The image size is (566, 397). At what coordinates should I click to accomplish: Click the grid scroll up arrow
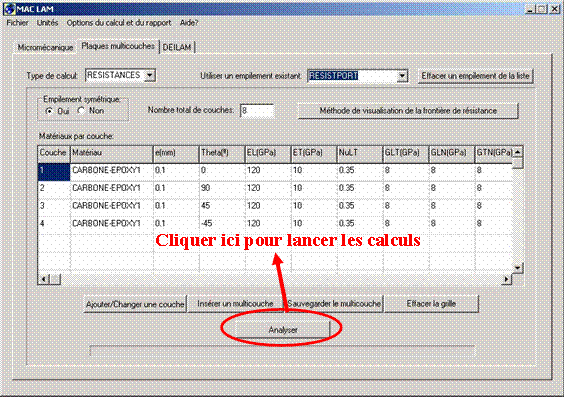[518, 152]
